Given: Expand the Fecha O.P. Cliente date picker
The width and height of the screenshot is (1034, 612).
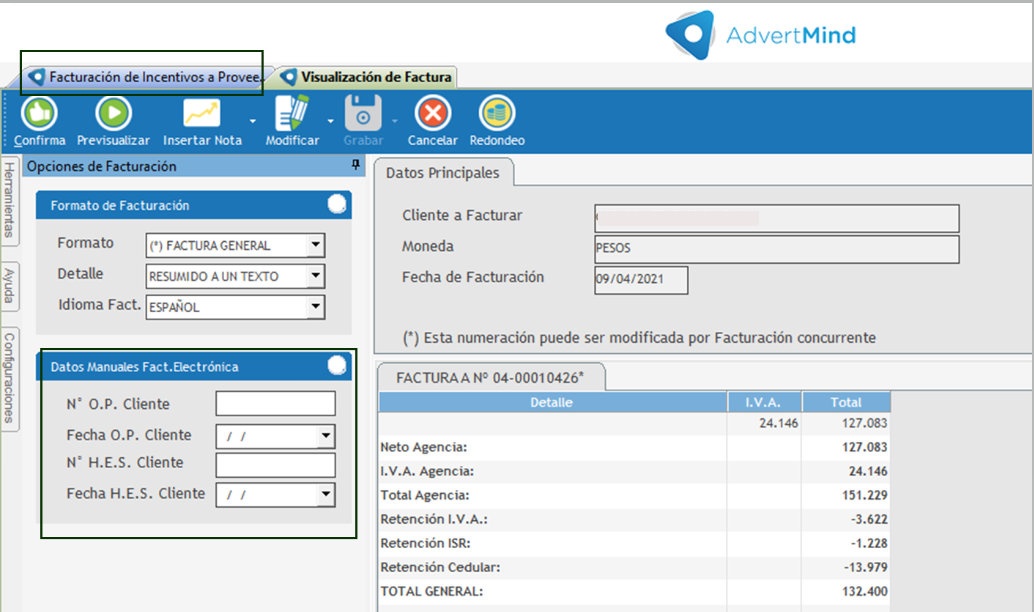Looking at the screenshot, I should (325, 436).
